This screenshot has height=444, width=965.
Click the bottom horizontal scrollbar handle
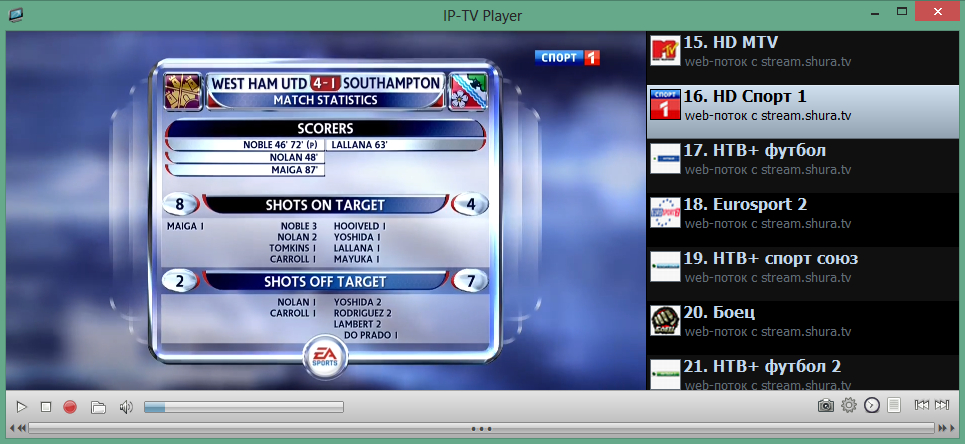click(481, 428)
